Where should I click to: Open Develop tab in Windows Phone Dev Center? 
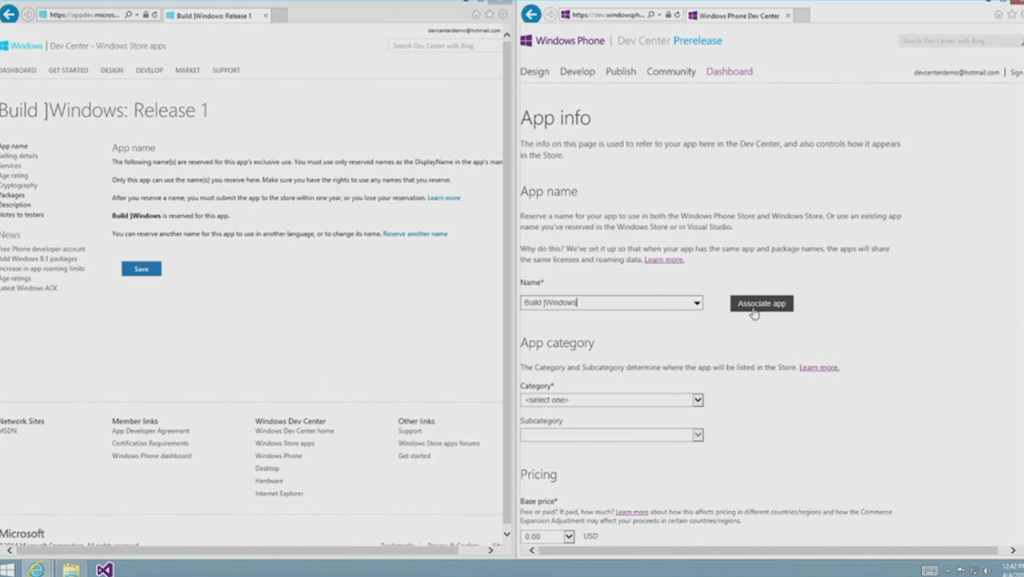[x=577, y=72]
